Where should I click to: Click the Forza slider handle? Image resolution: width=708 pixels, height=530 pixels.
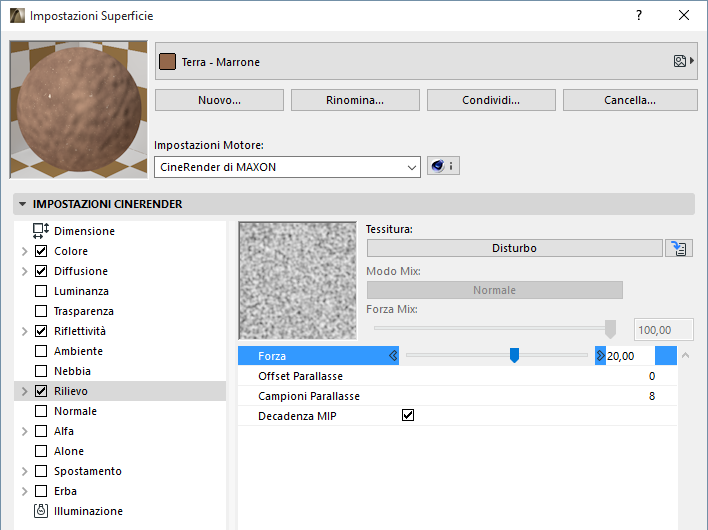[514, 355]
